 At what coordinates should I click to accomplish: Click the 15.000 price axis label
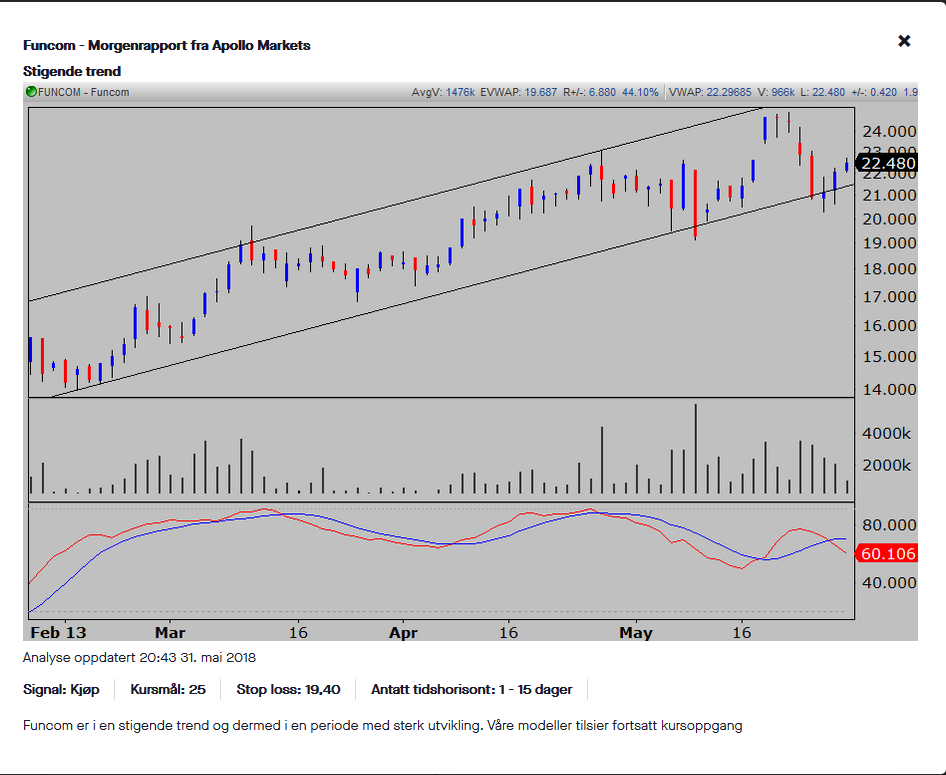(889, 356)
